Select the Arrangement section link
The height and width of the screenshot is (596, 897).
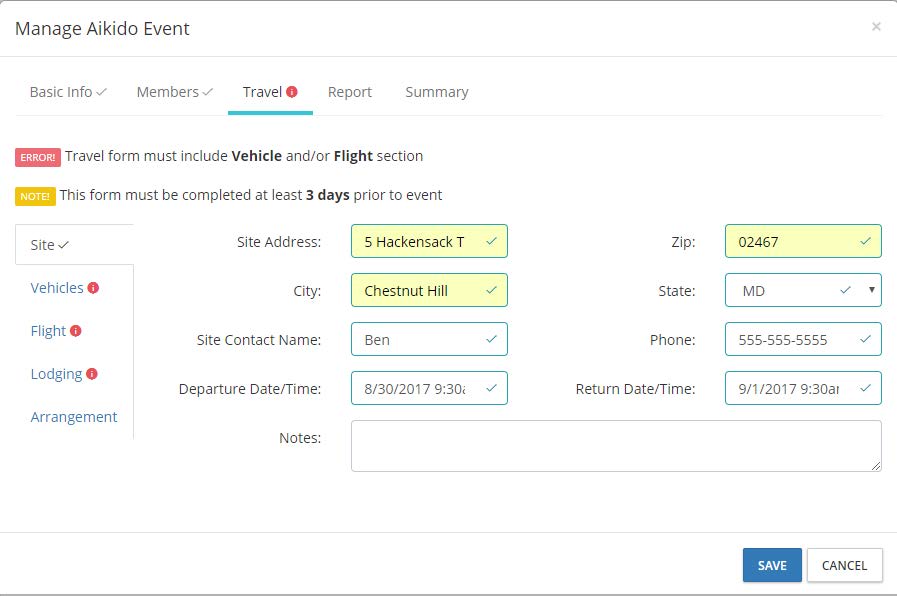pyautogui.click(x=74, y=416)
